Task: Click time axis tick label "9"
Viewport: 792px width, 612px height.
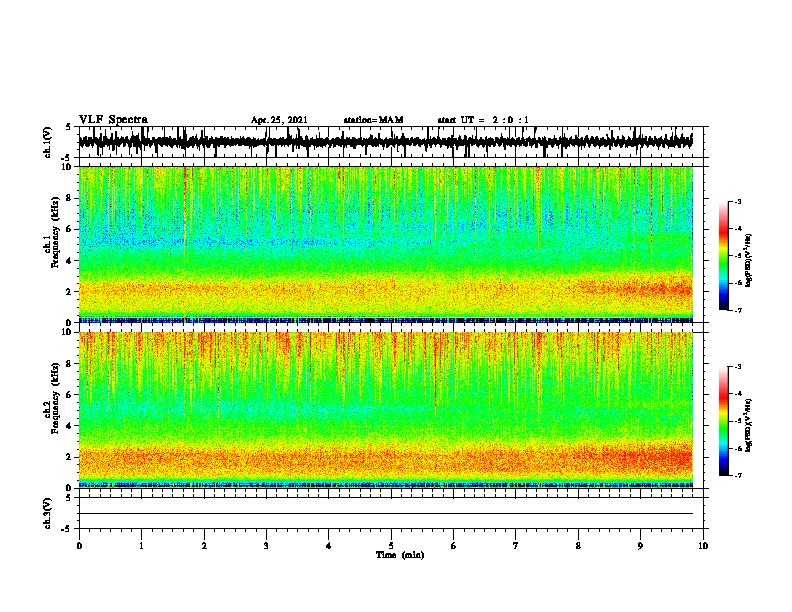Action: pos(640,546)
